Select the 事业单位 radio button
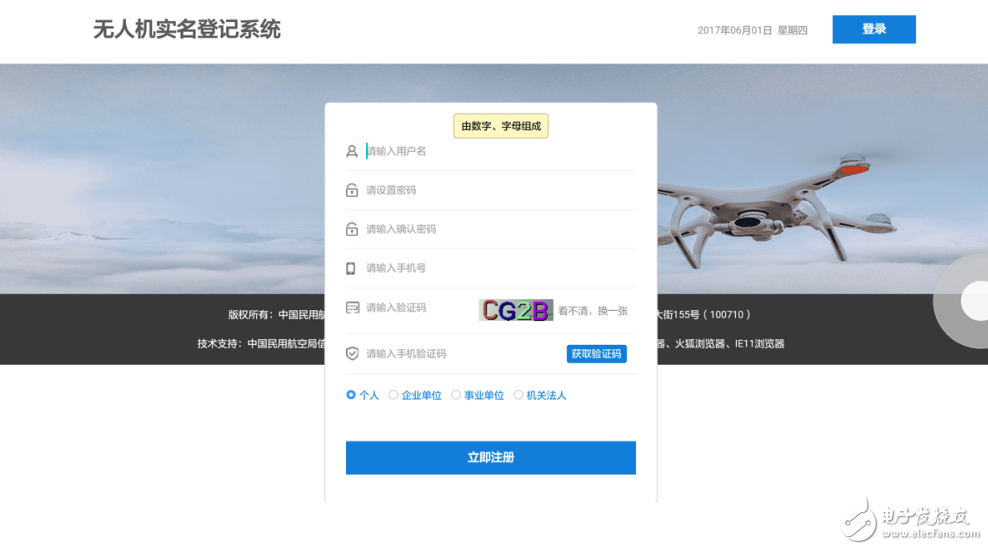Screen dimensions: 988x550 pyautogui.click(x=456, y=395)
